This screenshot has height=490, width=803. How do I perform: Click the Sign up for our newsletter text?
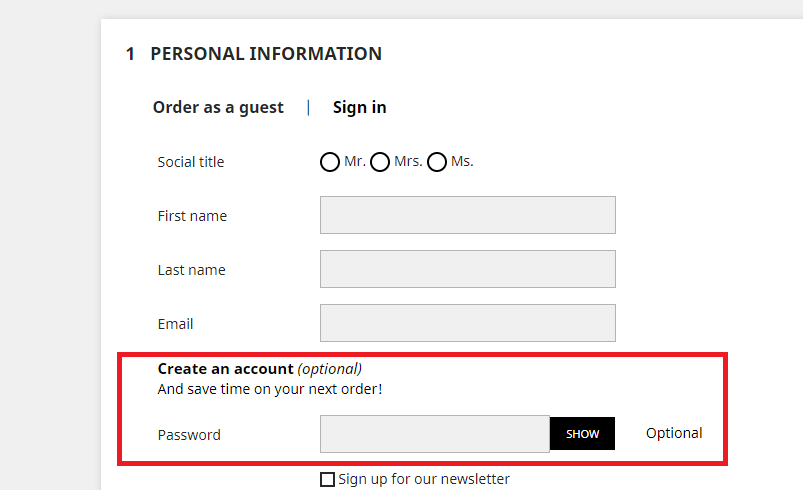[424, 479]
